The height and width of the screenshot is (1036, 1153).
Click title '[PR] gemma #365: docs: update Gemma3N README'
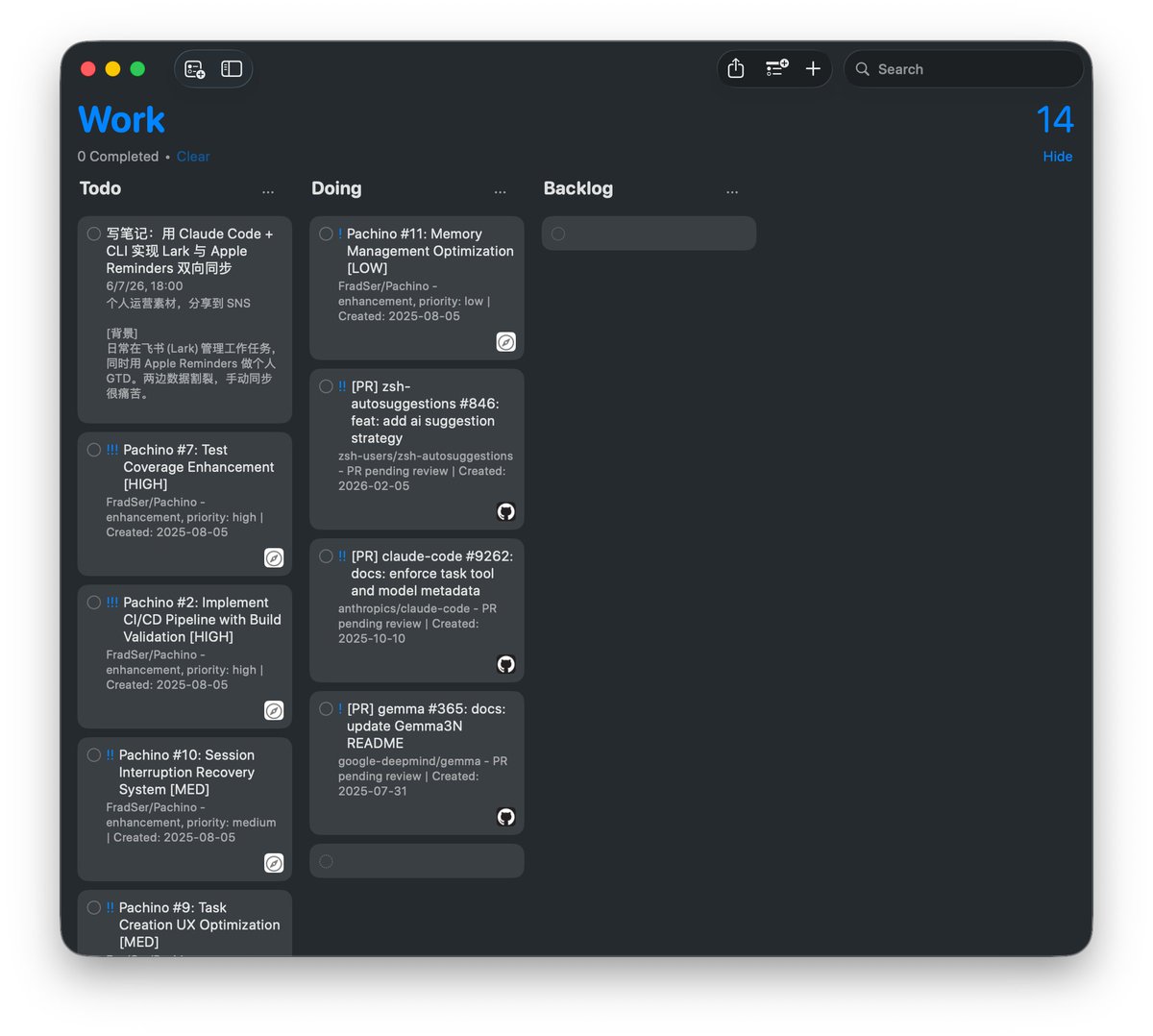(x=426, y=726)
